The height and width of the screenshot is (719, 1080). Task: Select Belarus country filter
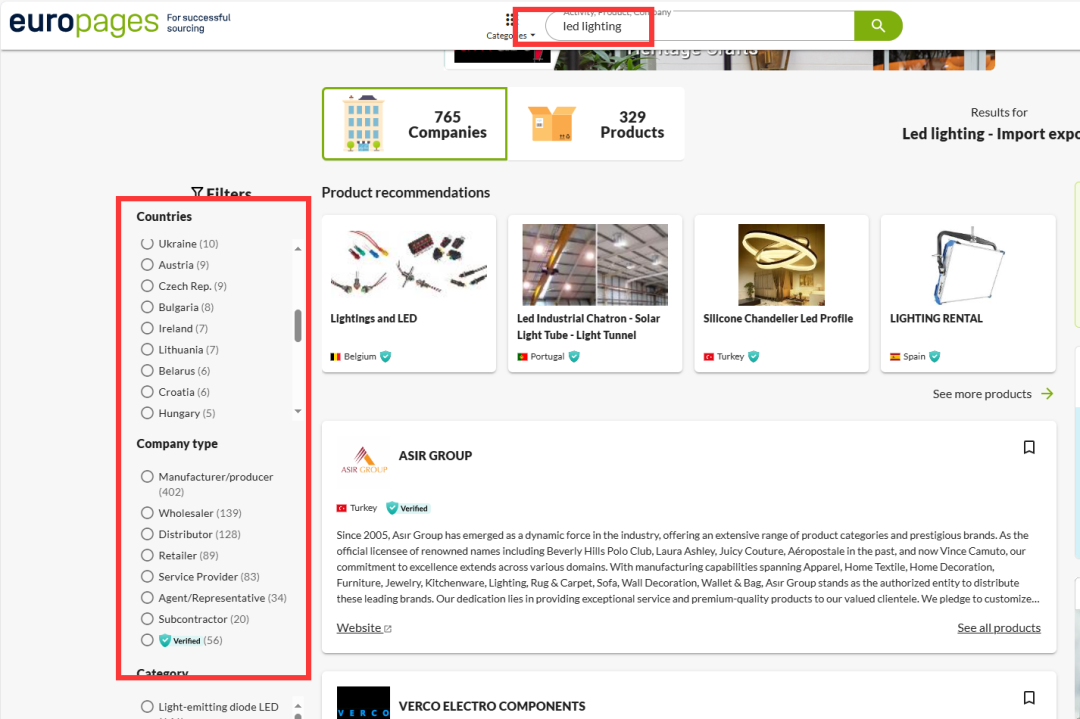tap(147, 371)
